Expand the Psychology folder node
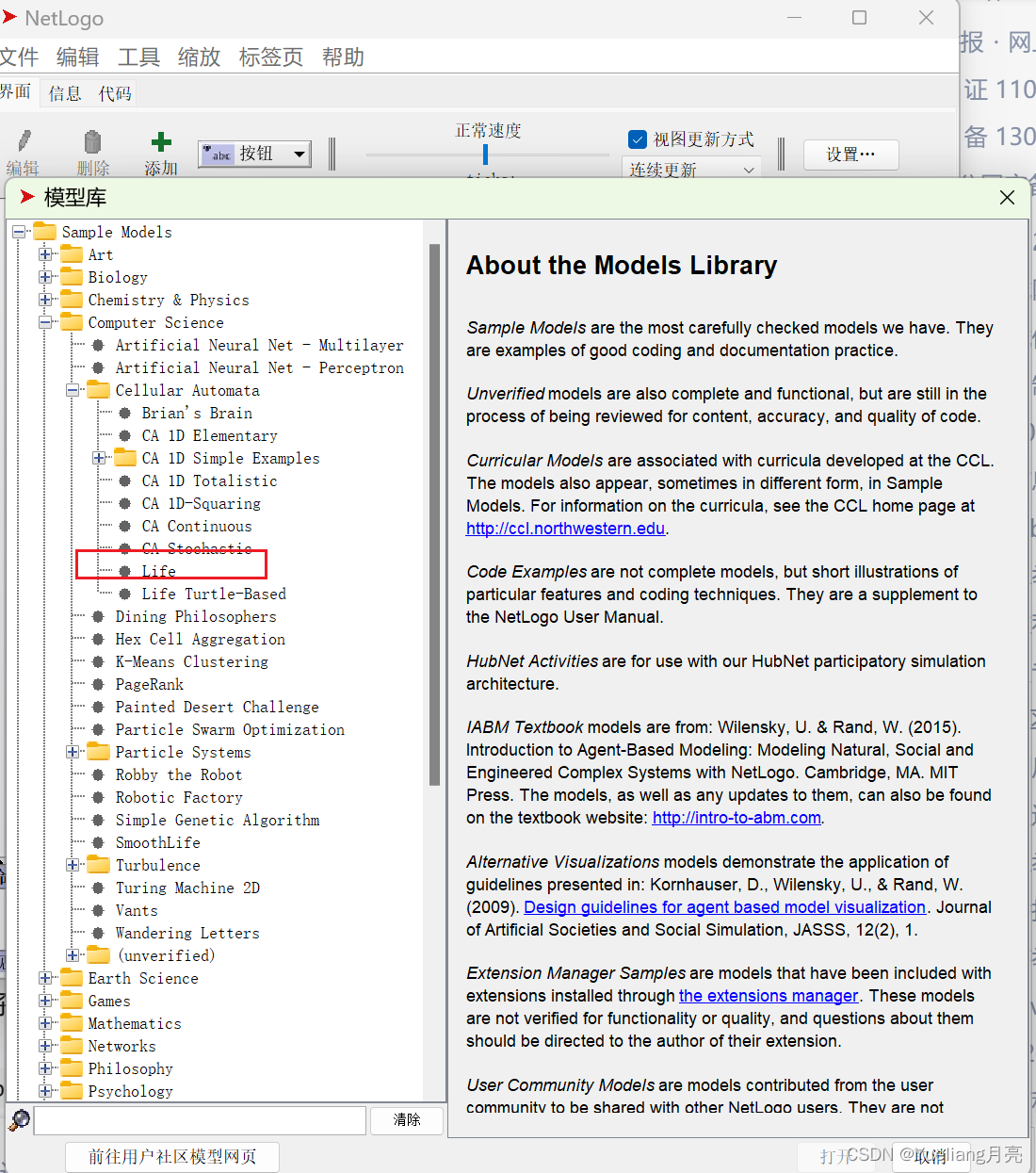Viewport: 1036px width, 1173px height. coord(45,1091)
